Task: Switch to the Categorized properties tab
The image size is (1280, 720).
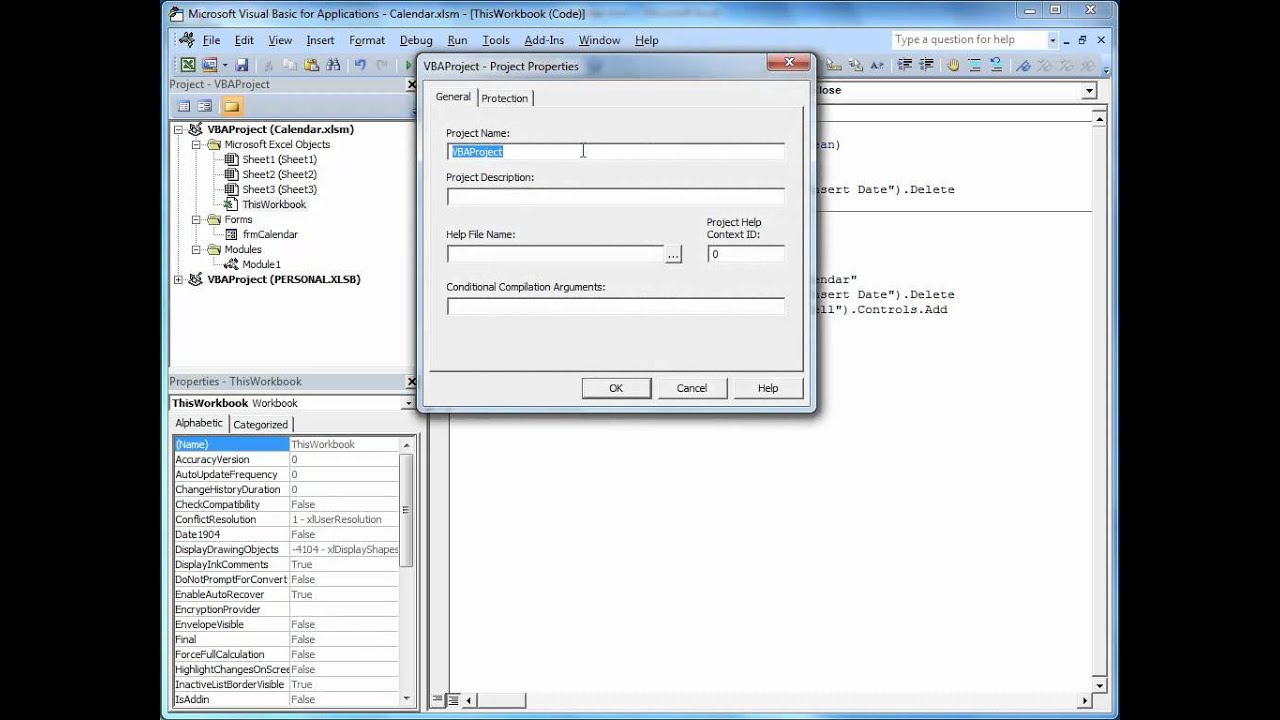Action: coord(261,424)
